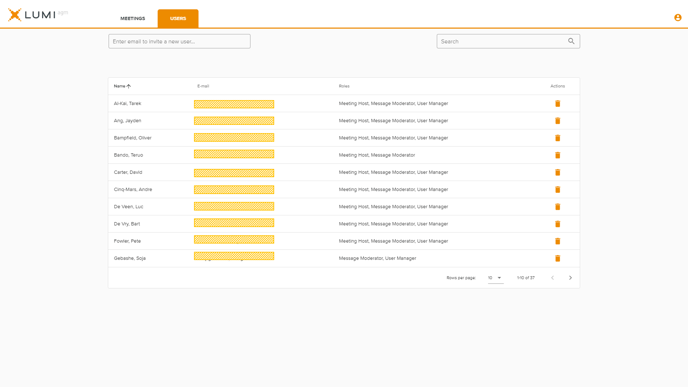Image resolution: width=688 pixels, height=387 pixels.
Task: Delete user Al-Kai, Tarek via trash icon
Action: click(x=557, y=104)
